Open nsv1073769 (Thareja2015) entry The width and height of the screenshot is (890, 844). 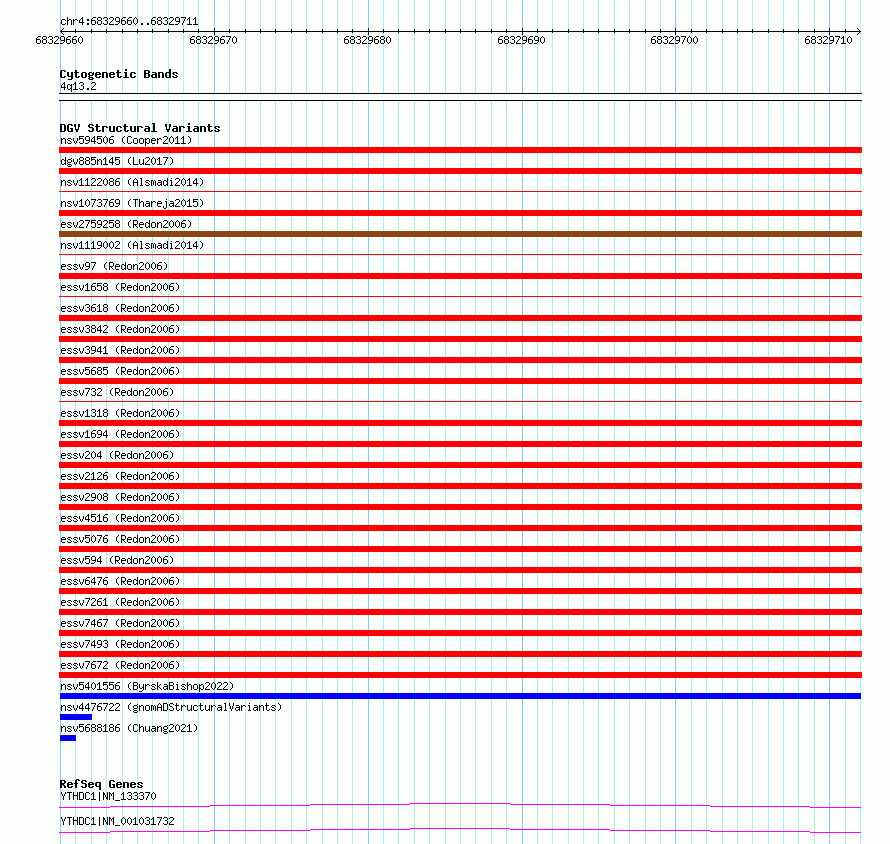coord(132,203)
